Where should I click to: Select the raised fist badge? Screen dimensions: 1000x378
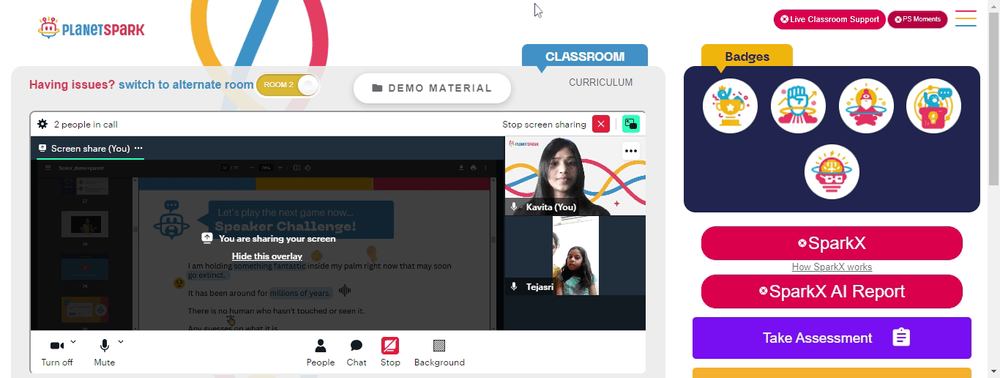[x=798, y=106]
